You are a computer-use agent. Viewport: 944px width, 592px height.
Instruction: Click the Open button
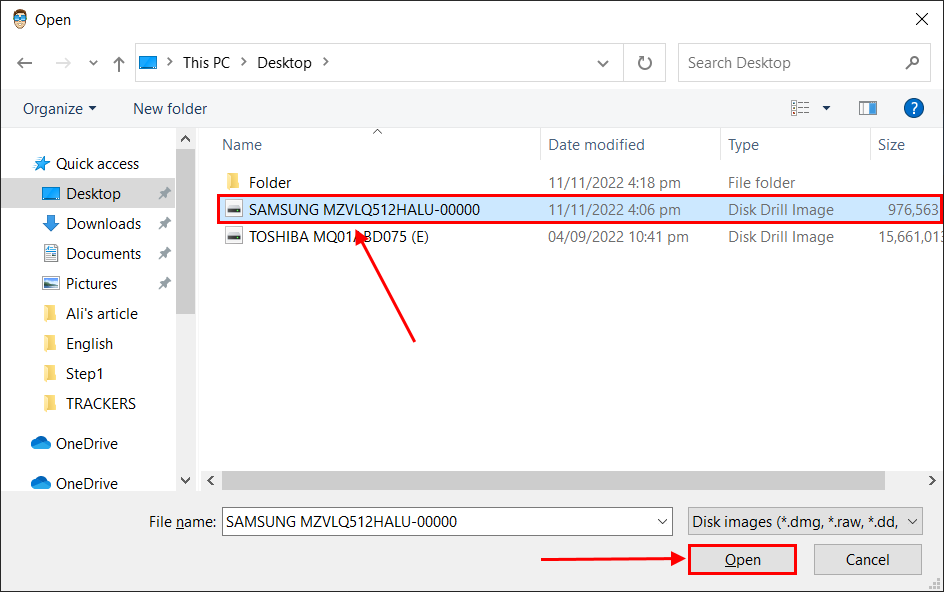tap(742, 559)
